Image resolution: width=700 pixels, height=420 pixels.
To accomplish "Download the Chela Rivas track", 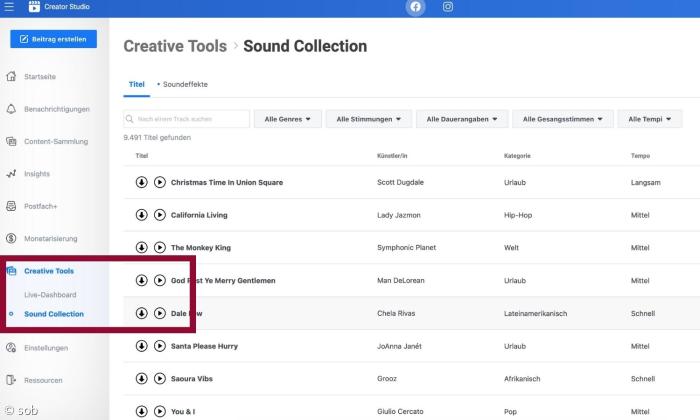I will (142, 313).
